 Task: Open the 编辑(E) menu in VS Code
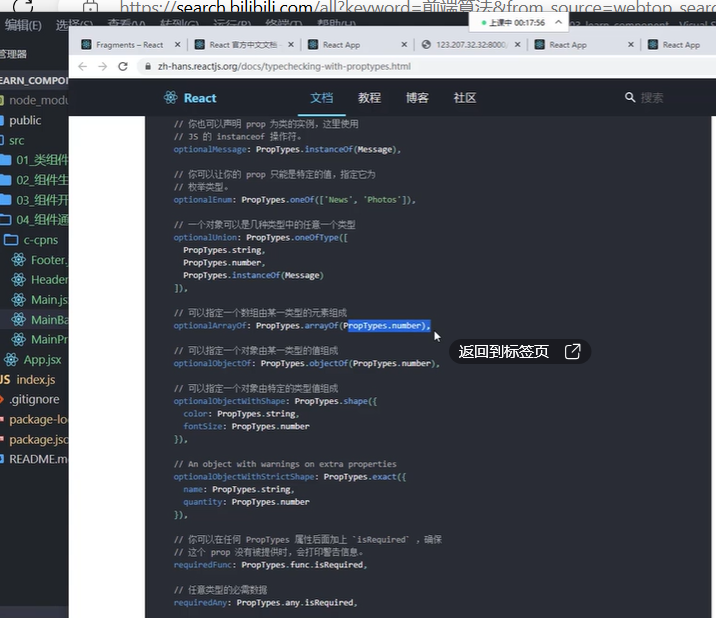23,25
